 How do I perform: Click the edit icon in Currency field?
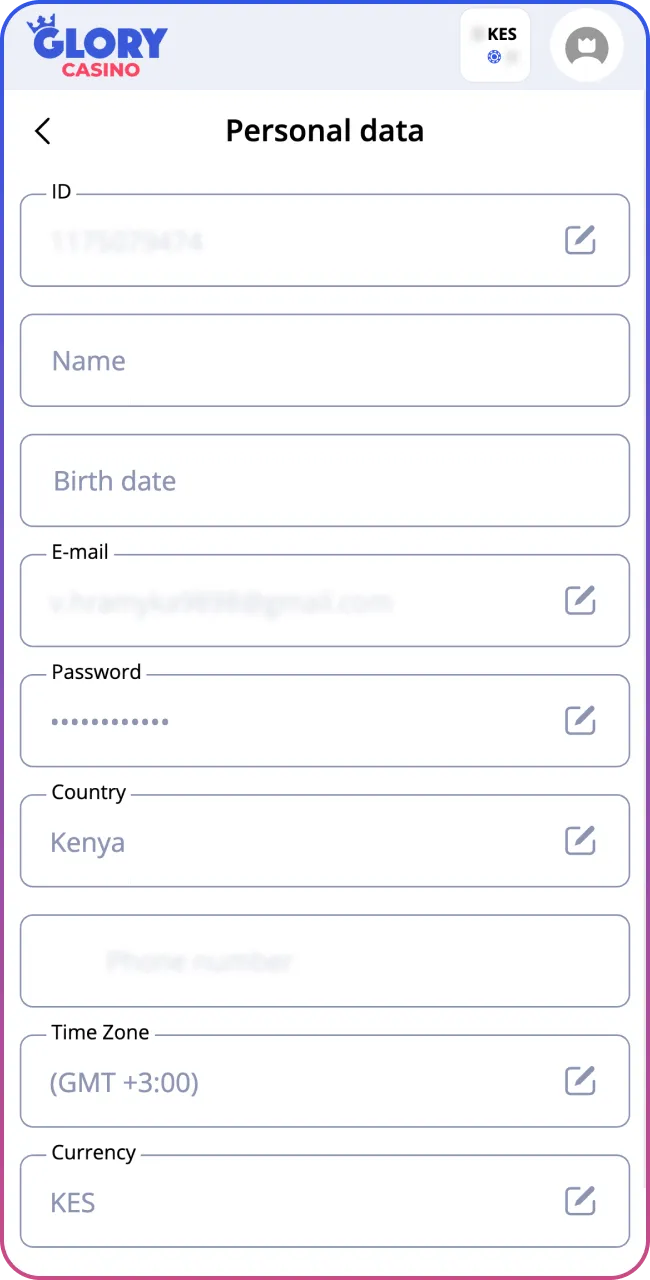coord(580,1200)
